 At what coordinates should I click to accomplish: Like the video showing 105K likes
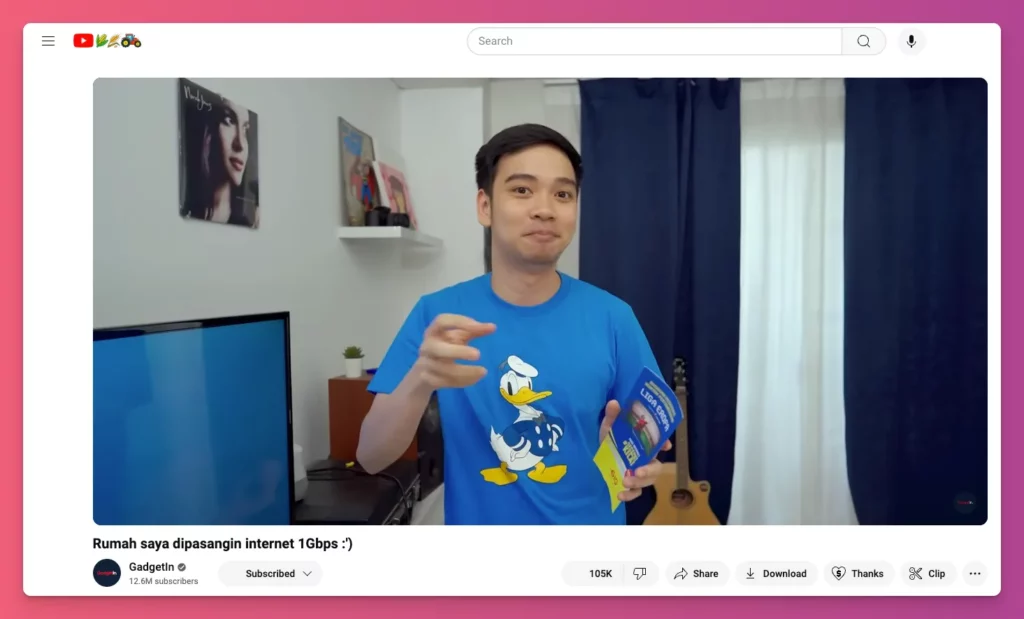click(593, 574)
